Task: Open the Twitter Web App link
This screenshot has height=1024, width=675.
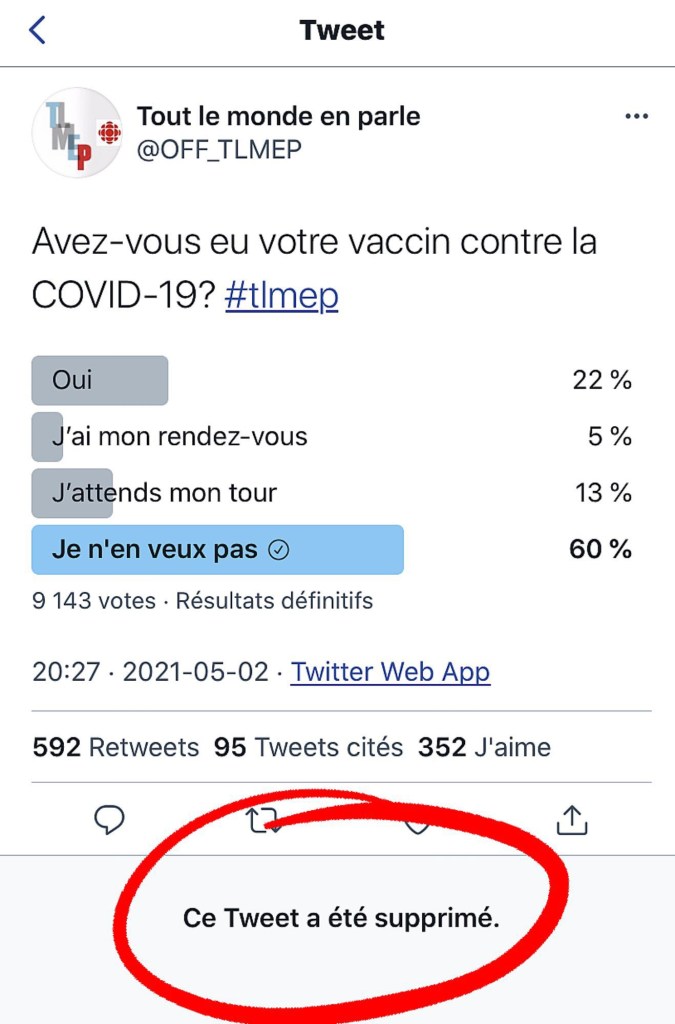Action: [390, 671]
